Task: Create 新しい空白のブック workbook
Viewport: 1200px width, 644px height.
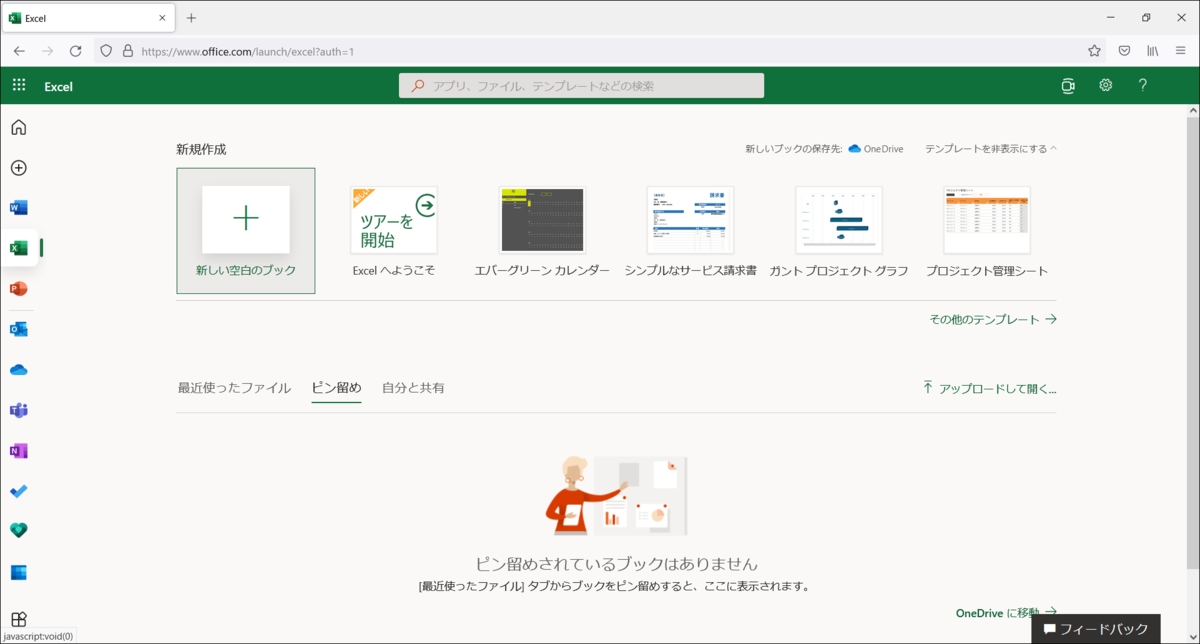Action: click(245, 220)
